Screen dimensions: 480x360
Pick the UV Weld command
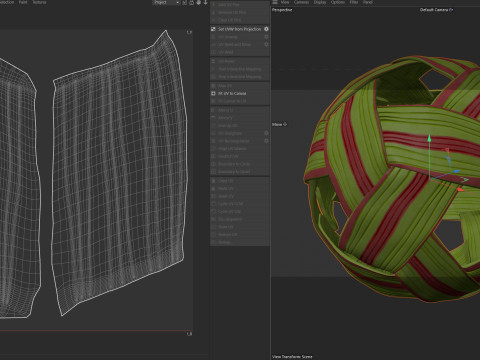tap(239, 52)
